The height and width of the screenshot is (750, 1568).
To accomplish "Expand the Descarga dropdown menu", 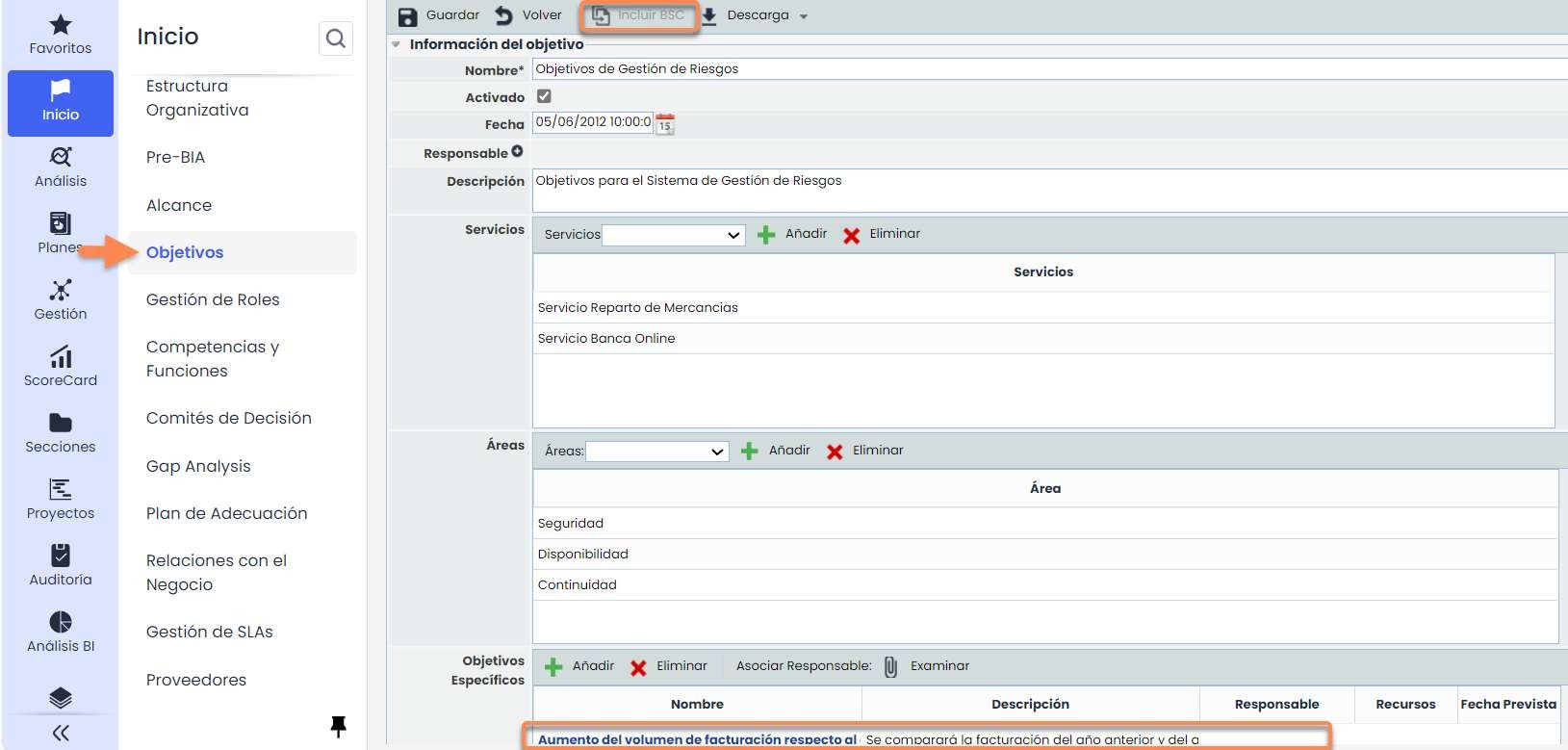I will [x=804, y=16].
